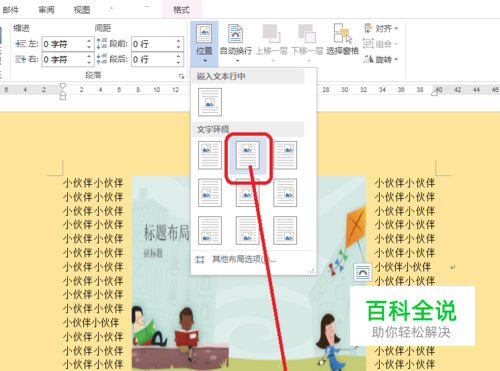Image resolution: width=500 pixels, height=371 pixels.
Task: Choose middle center text wrapping position
Action: click(247, 193)
